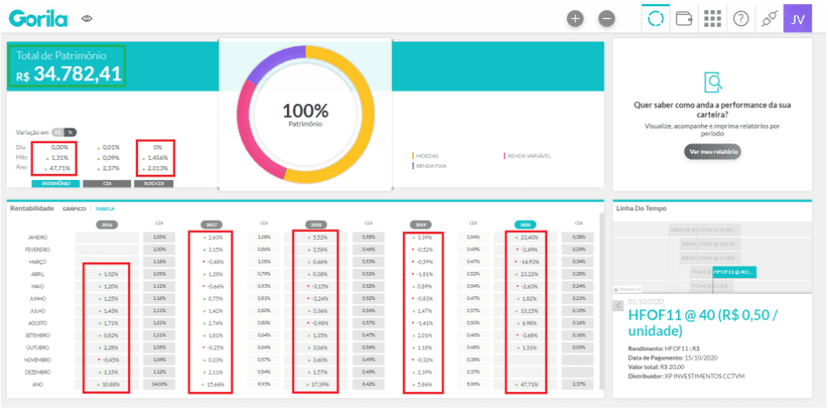Click the connection plug icon
Image resolution: width=828 pixels, height=411 pixels.
tap(769, 19)
